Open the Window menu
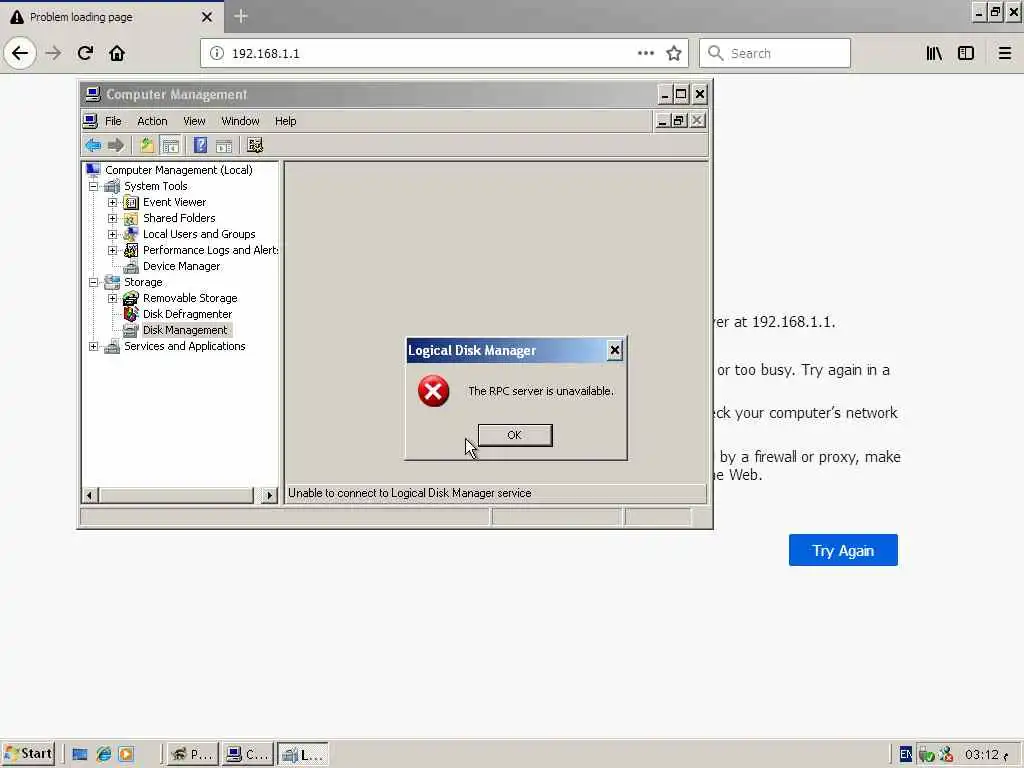Image resolution: width=1024 pixels, height=768 pixels. [240, 121]
